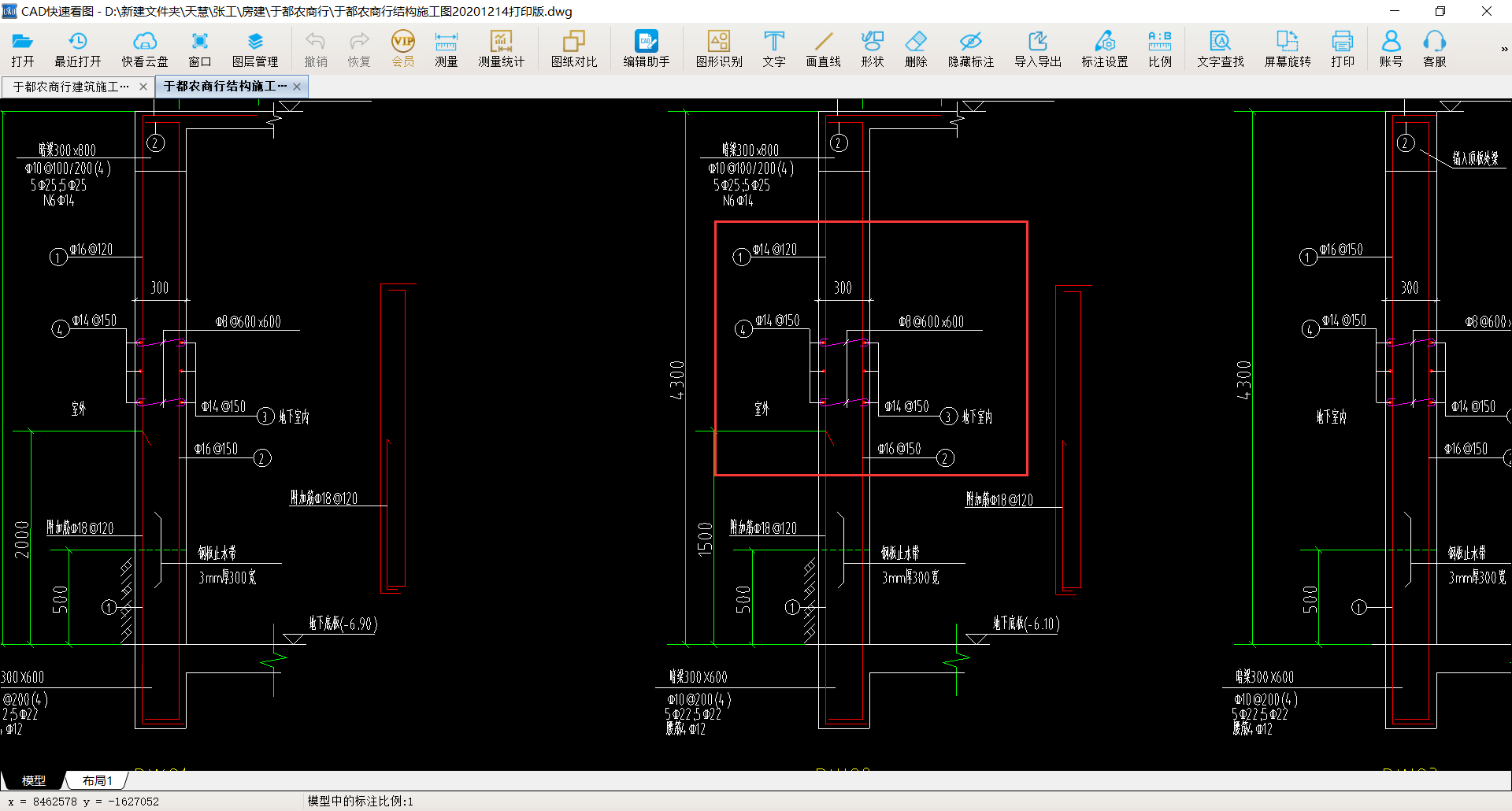Expand the toolbar overflow chevron
Viewport: 1512px width, 811px height.
(x=1503, y=50)
